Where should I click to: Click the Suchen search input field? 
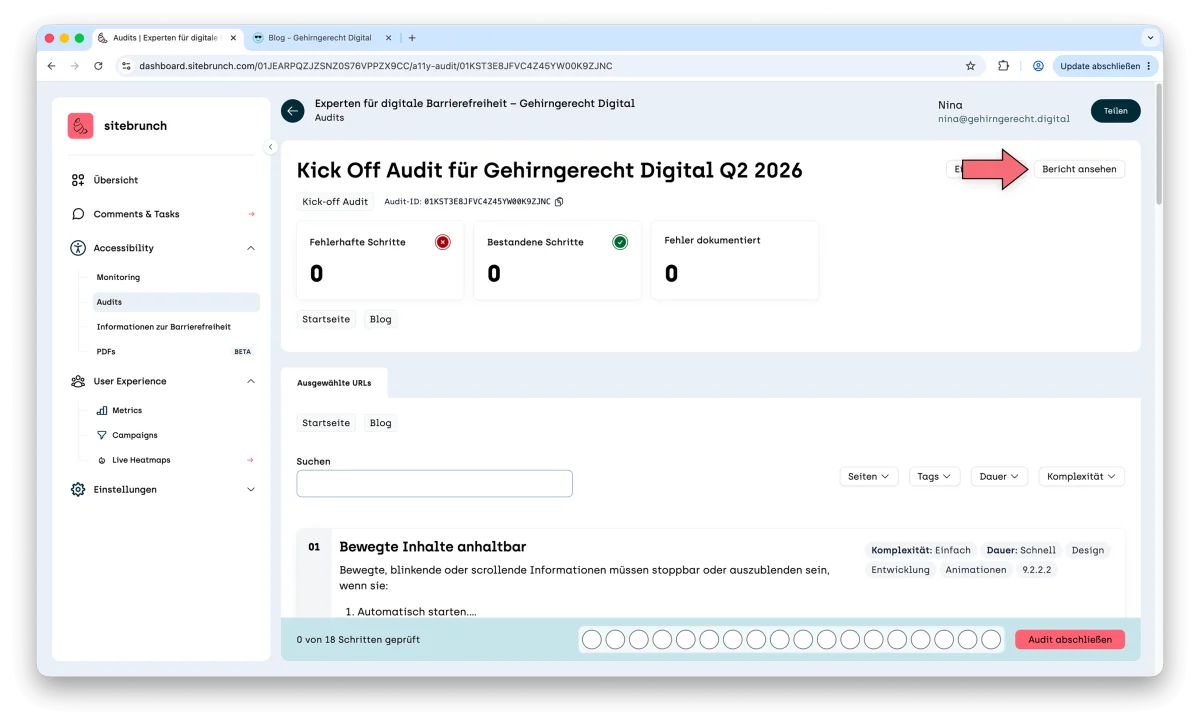(x=435, y=484)
